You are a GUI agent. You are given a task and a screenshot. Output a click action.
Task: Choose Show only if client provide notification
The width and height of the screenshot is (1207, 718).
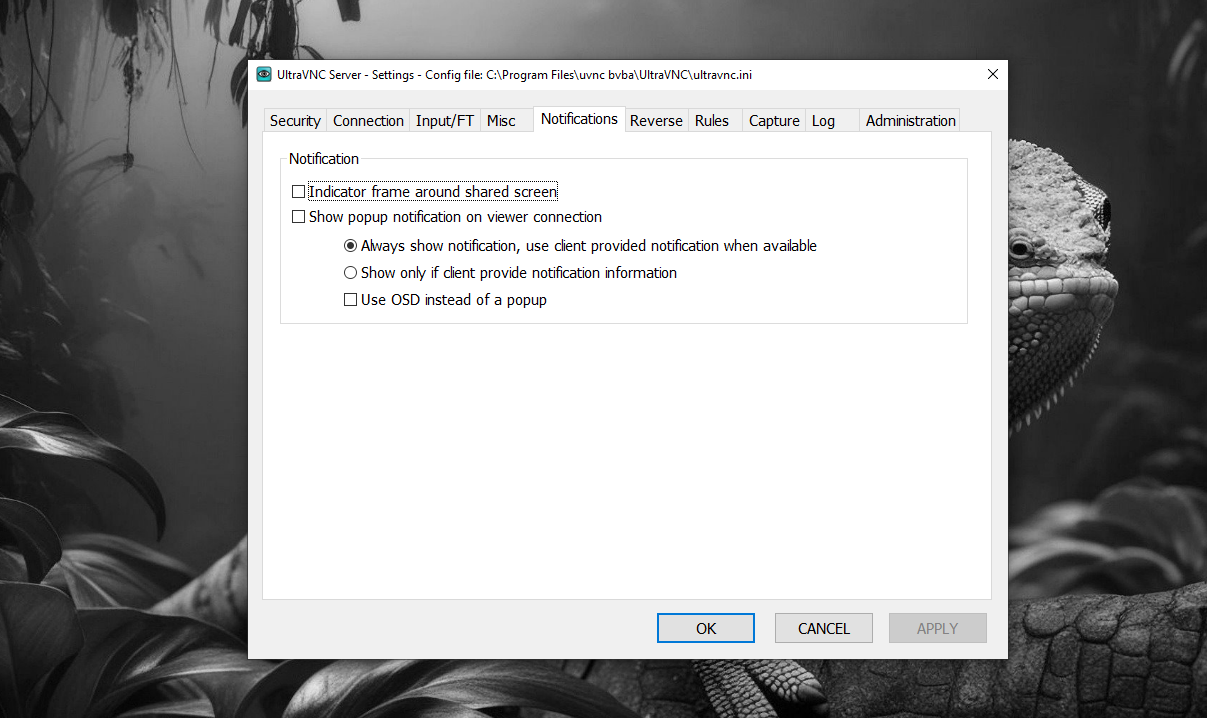click(350, 273)
